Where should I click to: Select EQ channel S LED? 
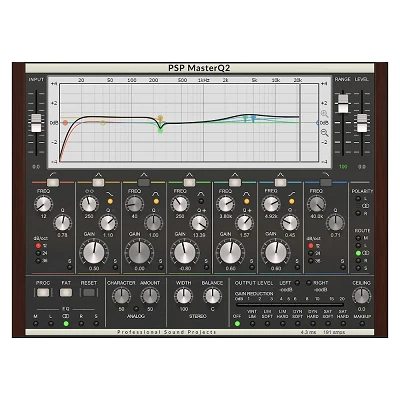tap(96, 323)
